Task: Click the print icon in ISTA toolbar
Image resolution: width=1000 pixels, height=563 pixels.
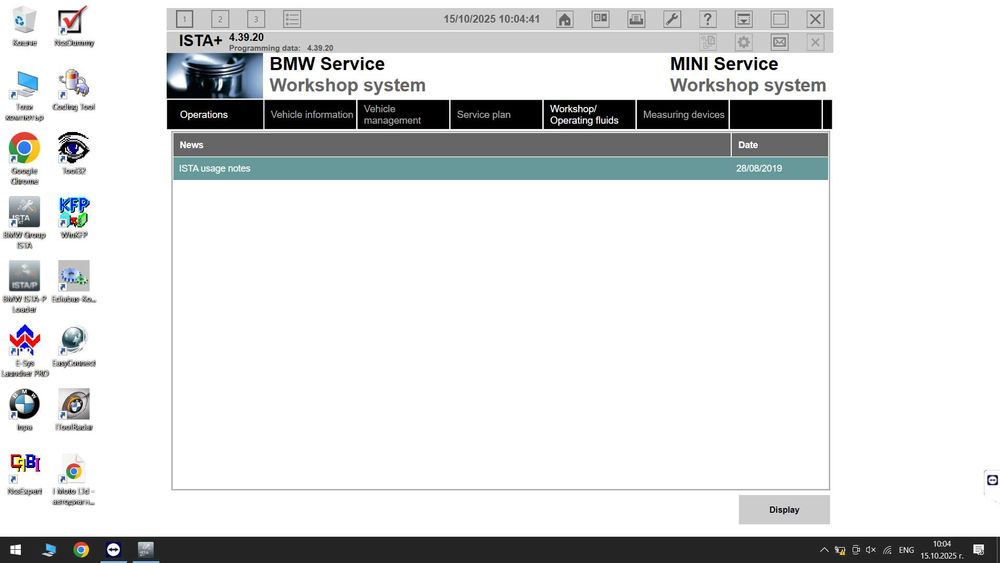Action: pyautogui.click(x=636, y=19)
